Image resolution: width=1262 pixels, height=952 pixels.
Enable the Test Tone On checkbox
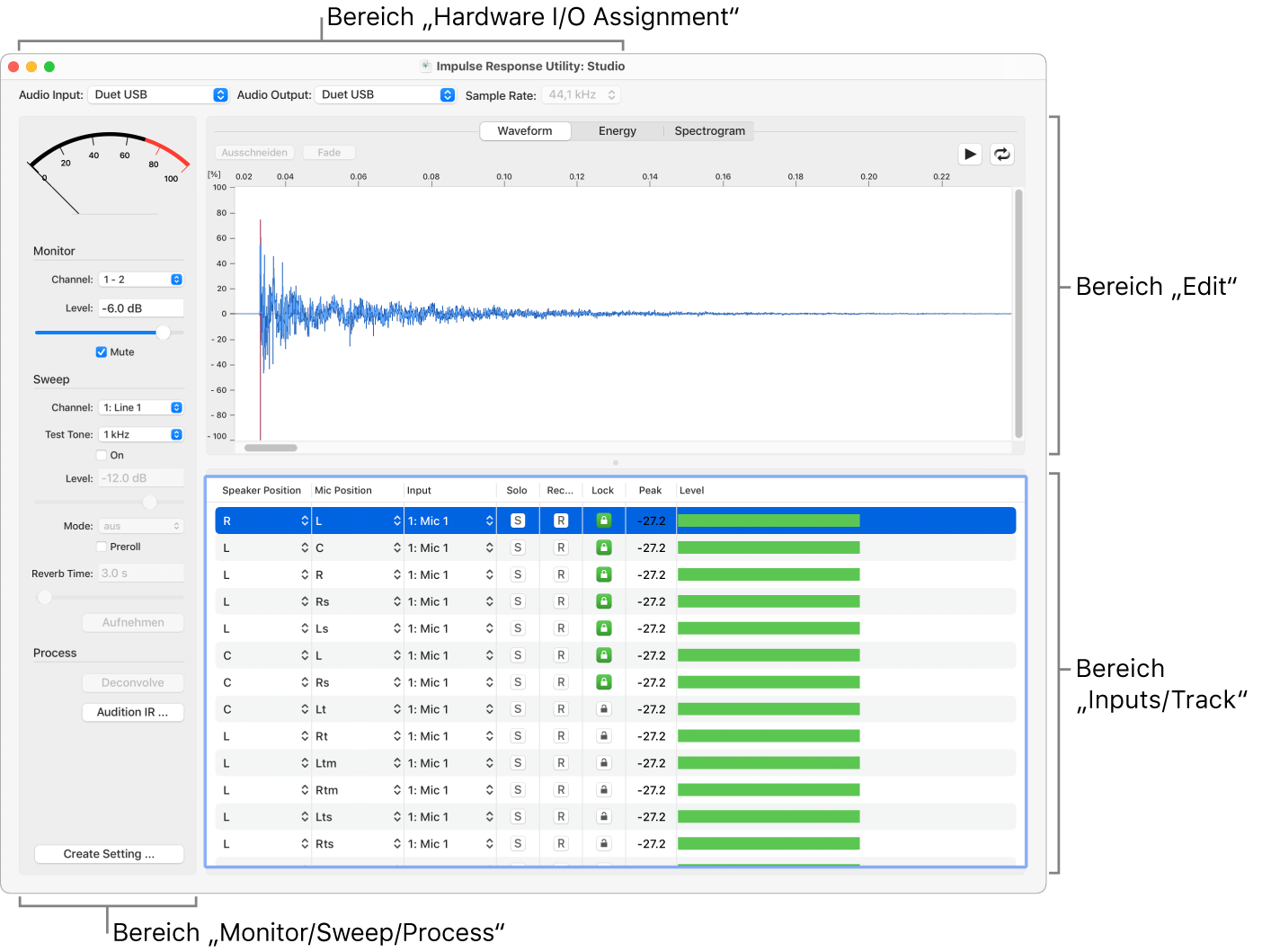(102, 456)
